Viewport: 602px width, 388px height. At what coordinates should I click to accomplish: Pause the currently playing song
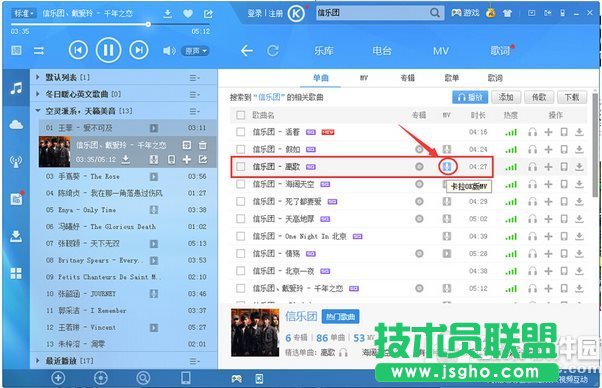tap(108, 50)
